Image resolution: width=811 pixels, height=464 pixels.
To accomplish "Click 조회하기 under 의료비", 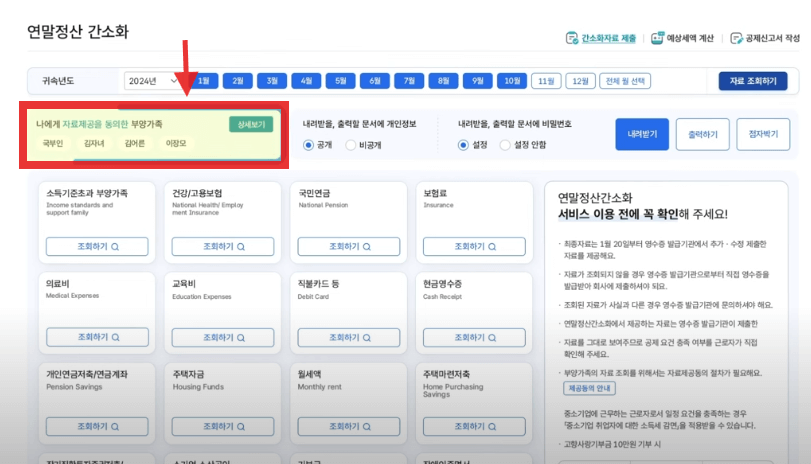I will (97, 337).
